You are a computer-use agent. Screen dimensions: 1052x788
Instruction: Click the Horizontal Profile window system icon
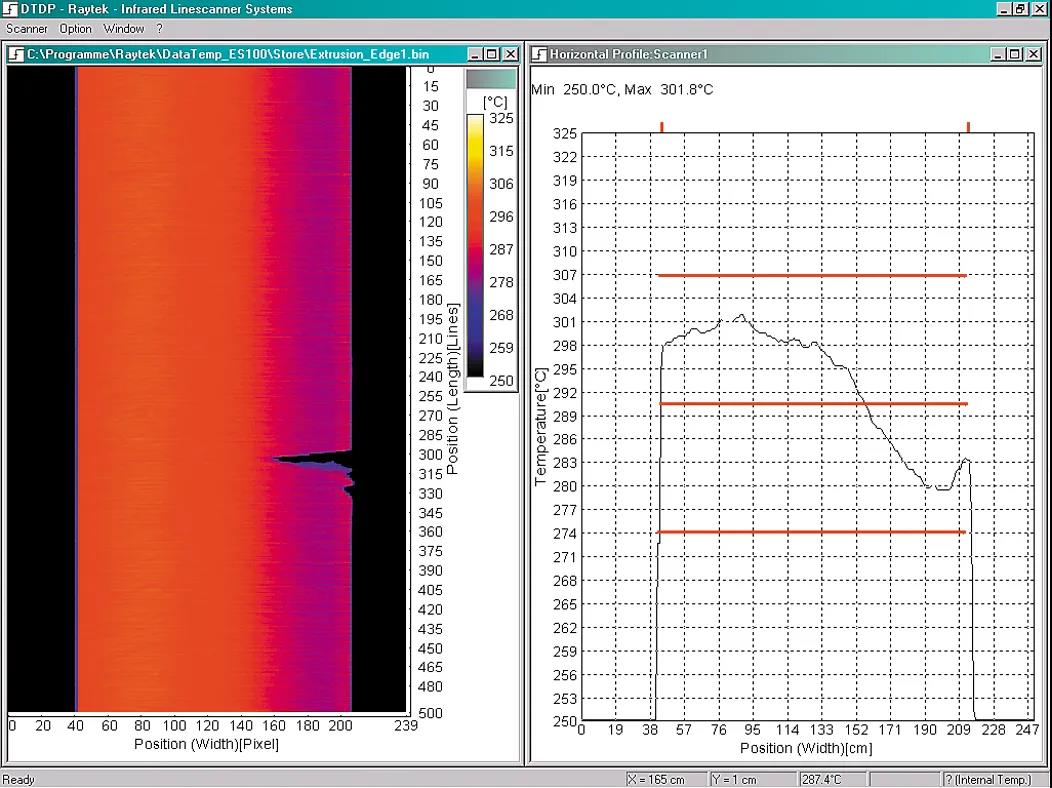539,54
